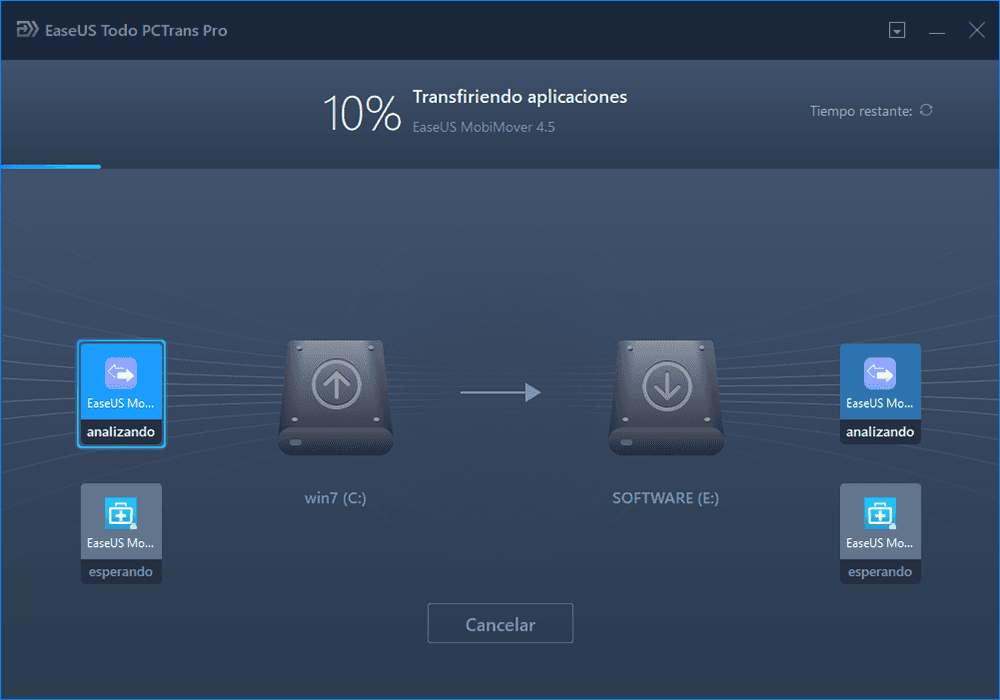This screenshot has width=1000, height=700.
Task: Click the spinner icon beside Tiempo restante
Action: click(x=926, y=110)
